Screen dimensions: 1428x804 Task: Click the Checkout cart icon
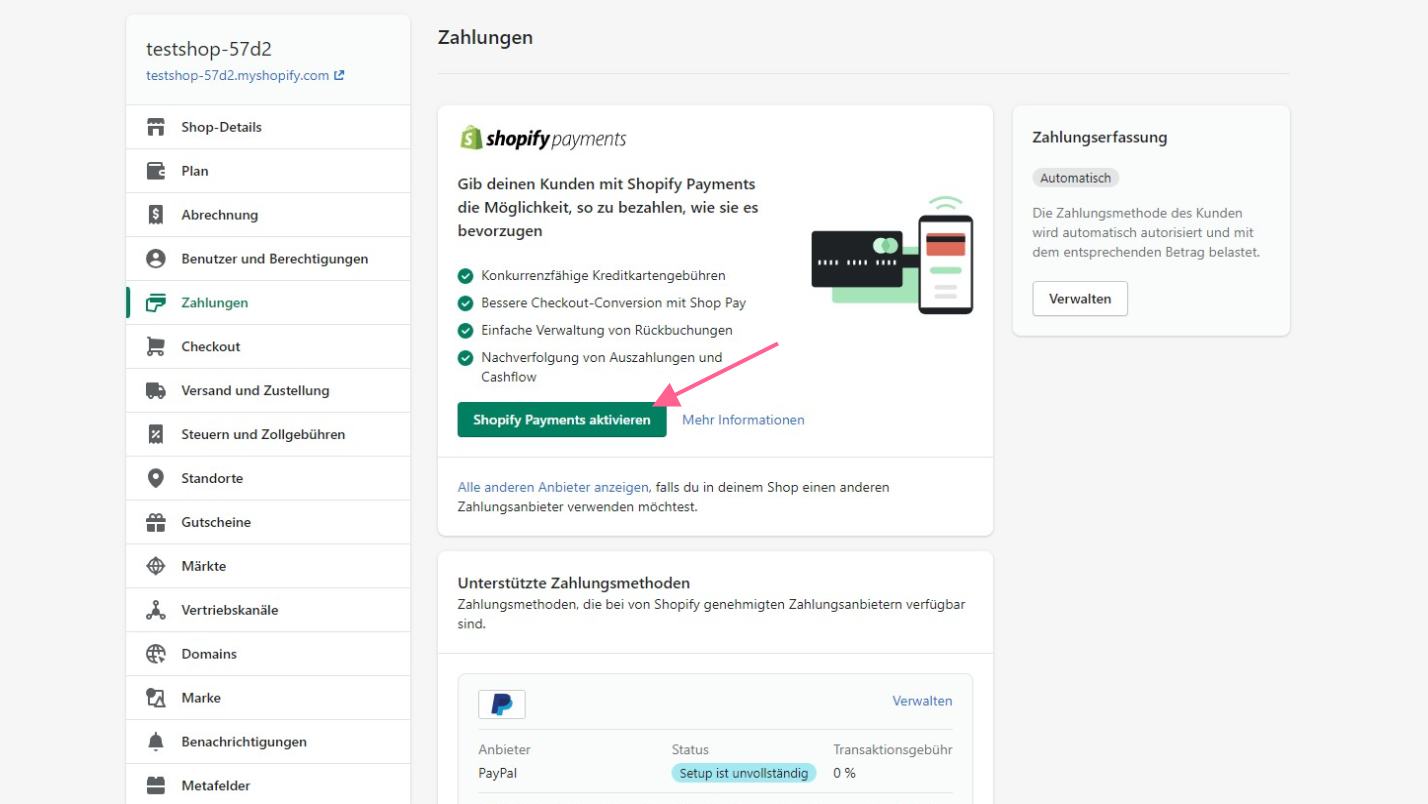click(155, 347)
